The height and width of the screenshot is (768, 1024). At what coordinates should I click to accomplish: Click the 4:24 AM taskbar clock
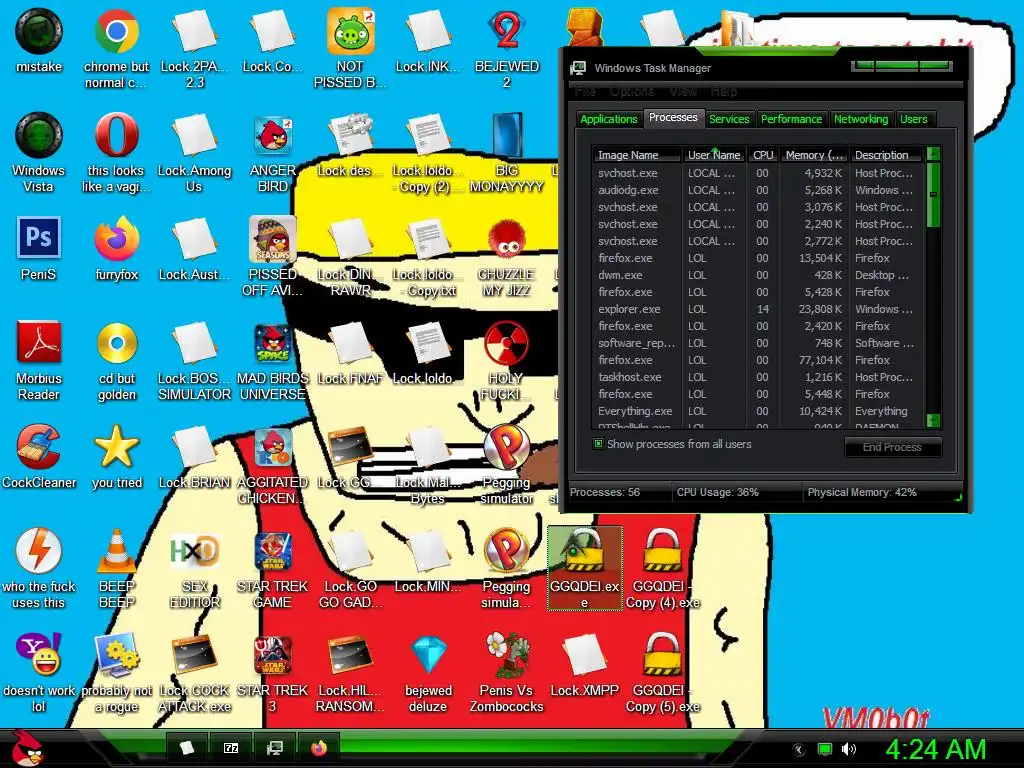coord(936,749)
